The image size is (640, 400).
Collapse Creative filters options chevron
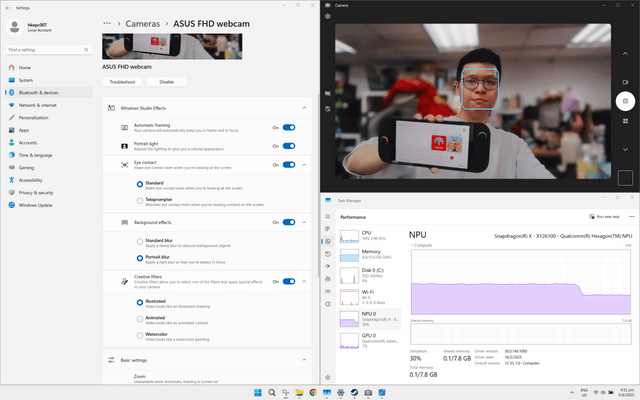coord(304,281)
